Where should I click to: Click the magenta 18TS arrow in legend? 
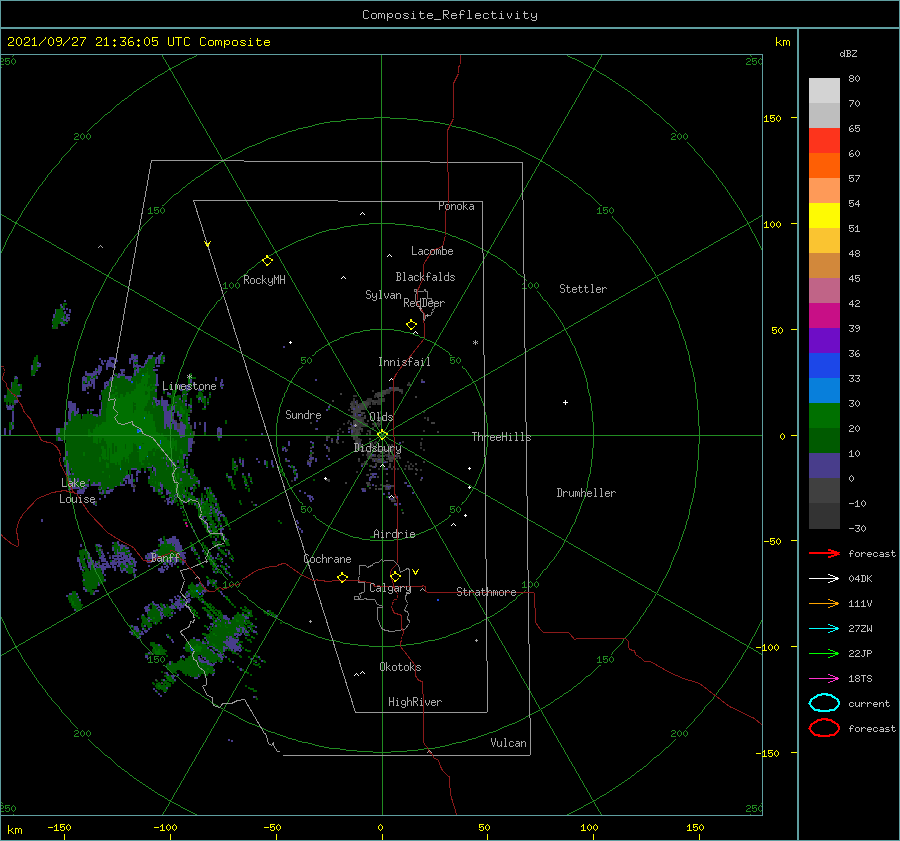pyautogui.click(x=824, y=679)
